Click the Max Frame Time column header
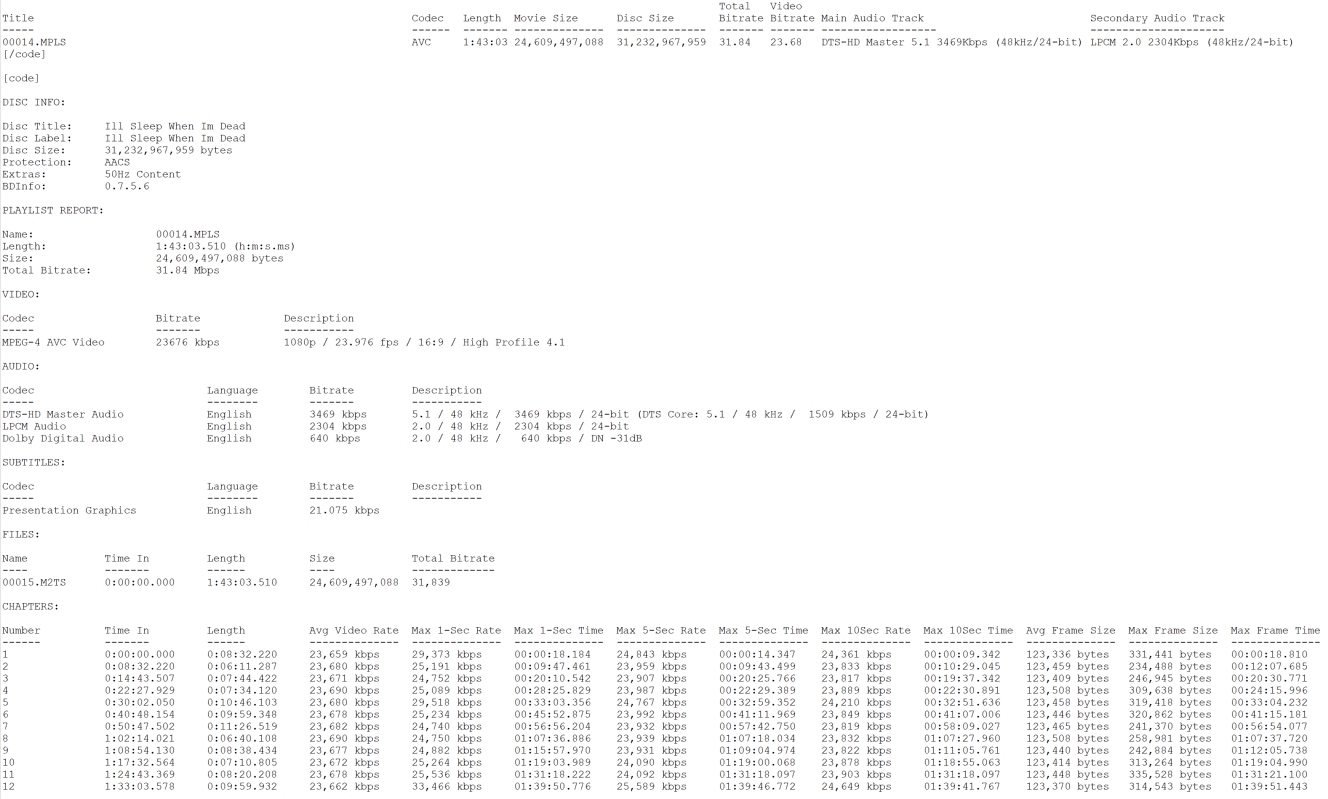 [1275, 630]
